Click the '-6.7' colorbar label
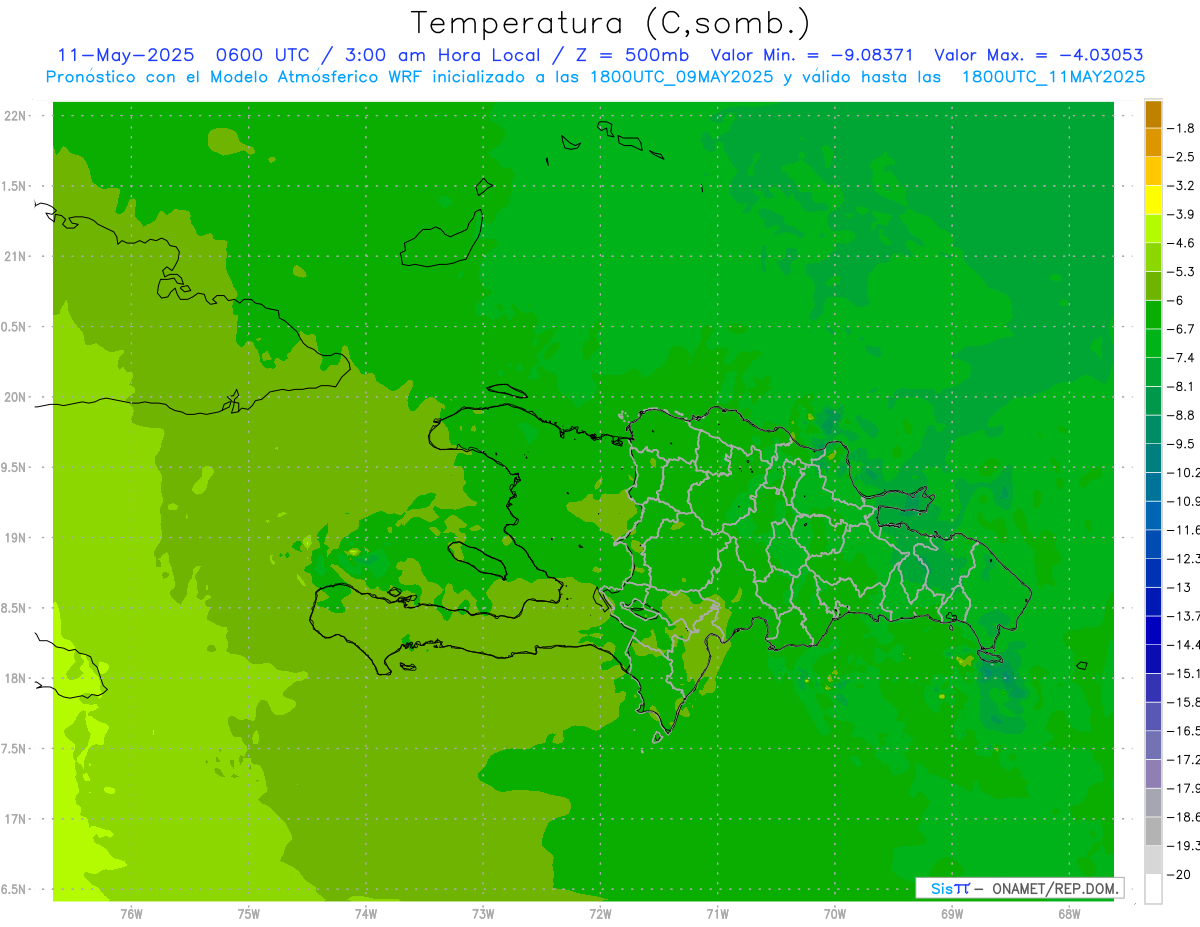 point(1182,329)
